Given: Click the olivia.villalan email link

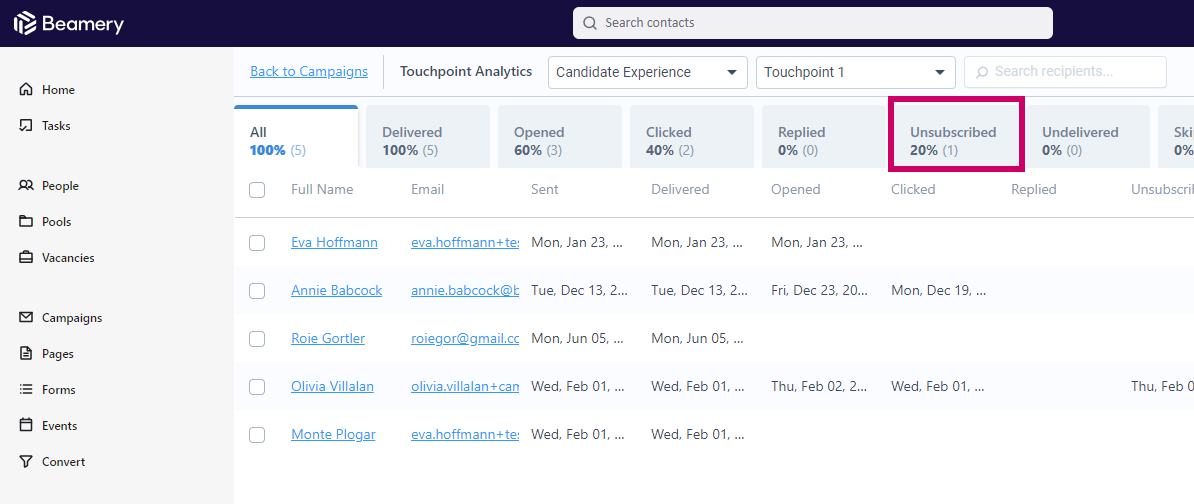Looking at the screenshot, I should [x=465, y=387].
